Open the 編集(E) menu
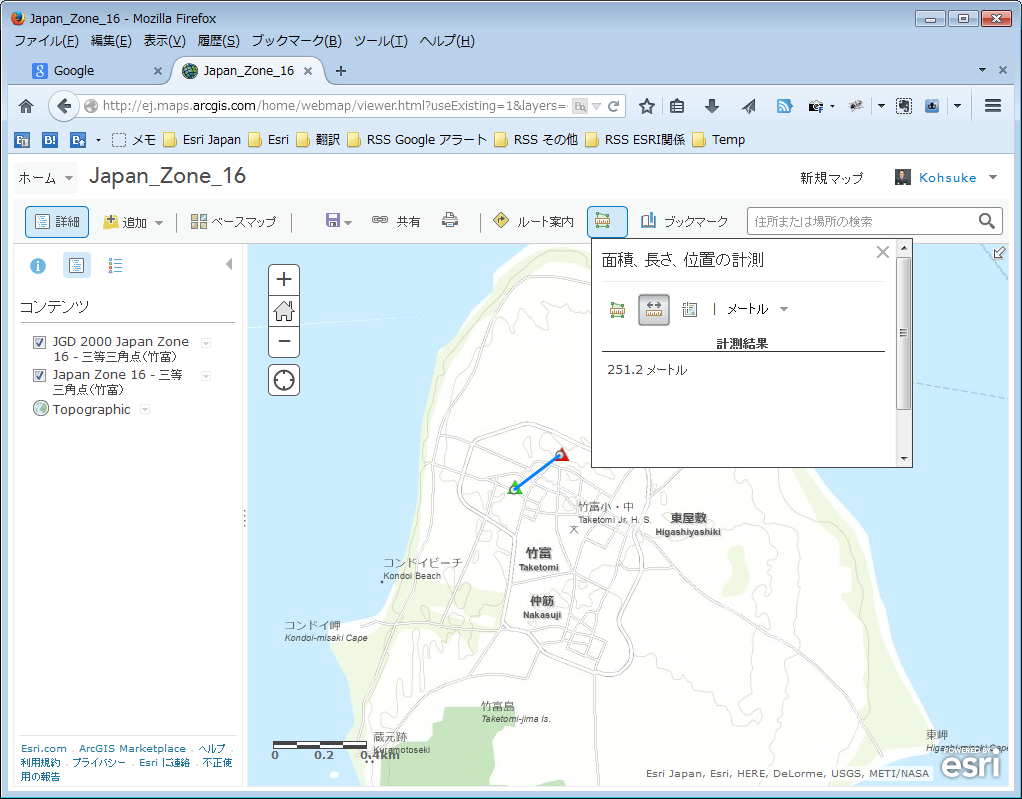Image resolution: width=1022 pixels, height=799 pixels. [x=111, y=41]
